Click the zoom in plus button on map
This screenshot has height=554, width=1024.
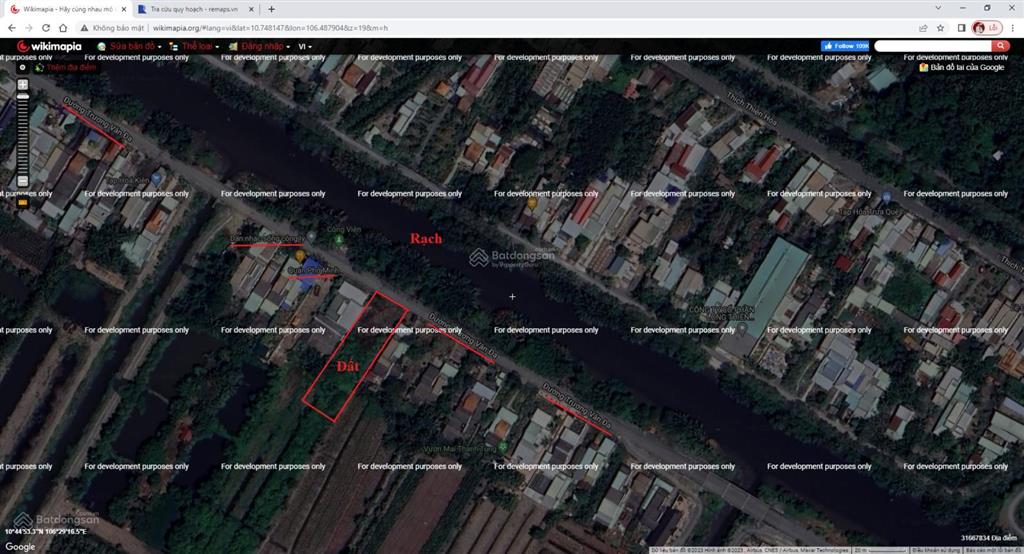click(23, 84)
